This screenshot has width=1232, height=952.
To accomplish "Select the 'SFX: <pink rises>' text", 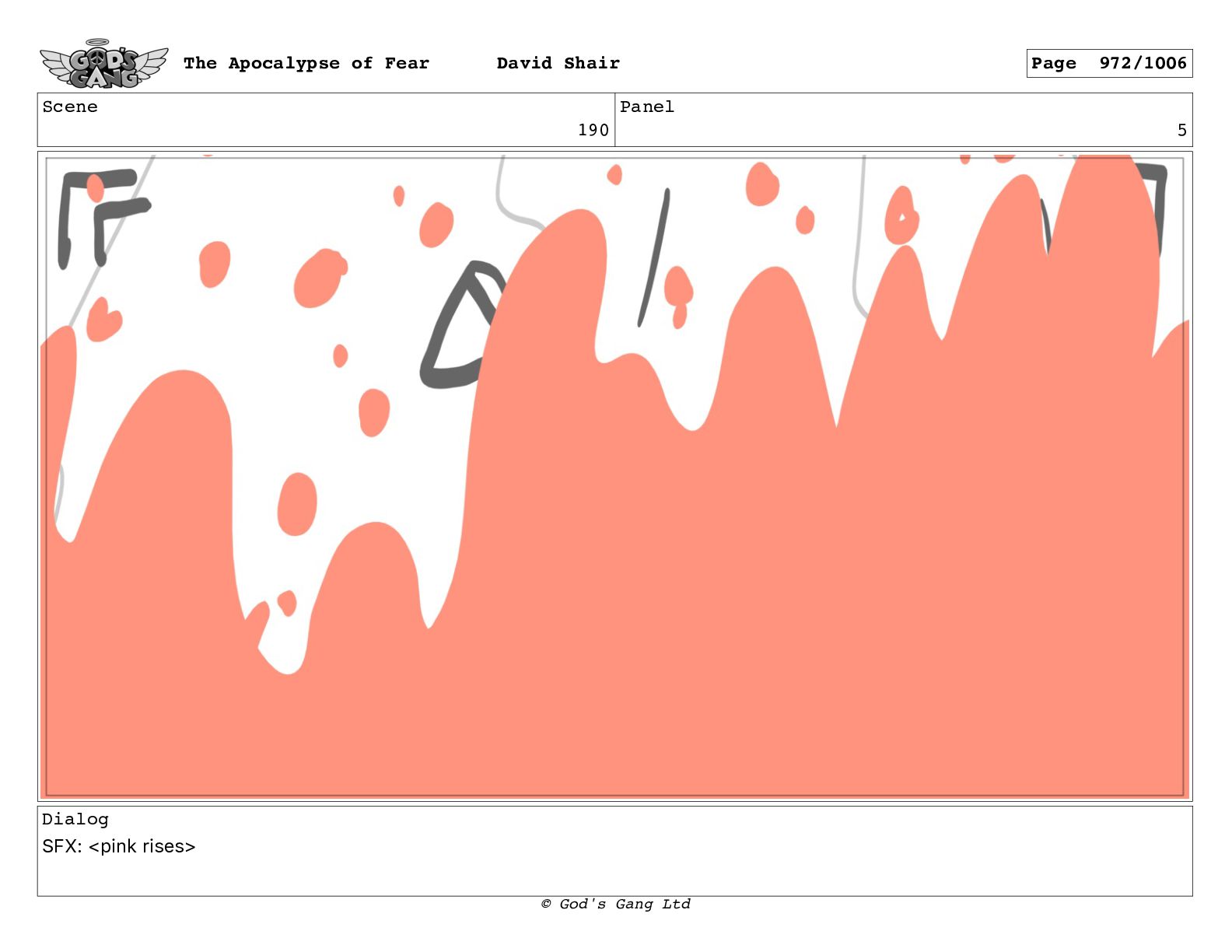I will (x=119, y=846).
